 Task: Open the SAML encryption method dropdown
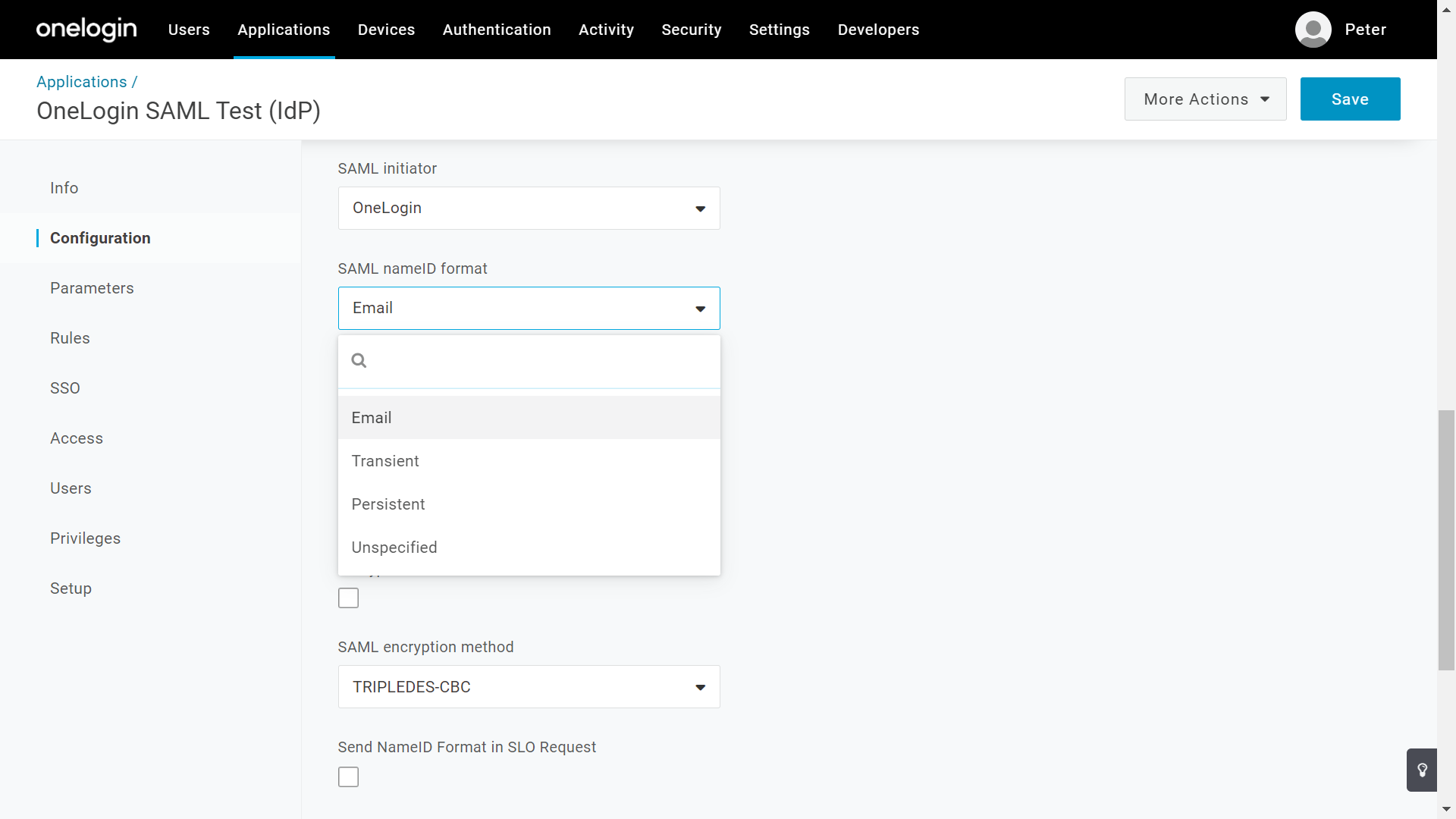click(x=529, y=687)
